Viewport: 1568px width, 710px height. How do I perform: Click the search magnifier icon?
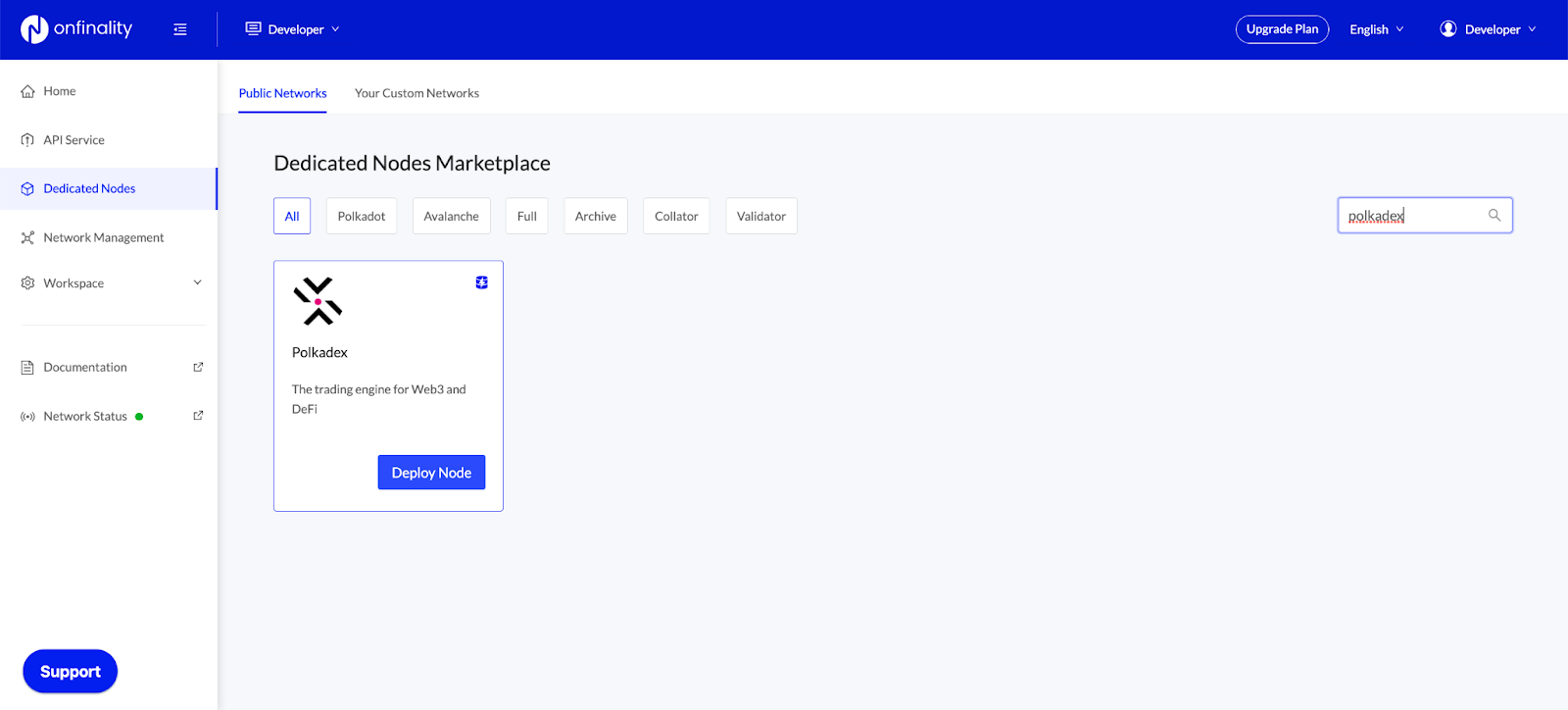pyautogui.click(x=1494, y=216)
